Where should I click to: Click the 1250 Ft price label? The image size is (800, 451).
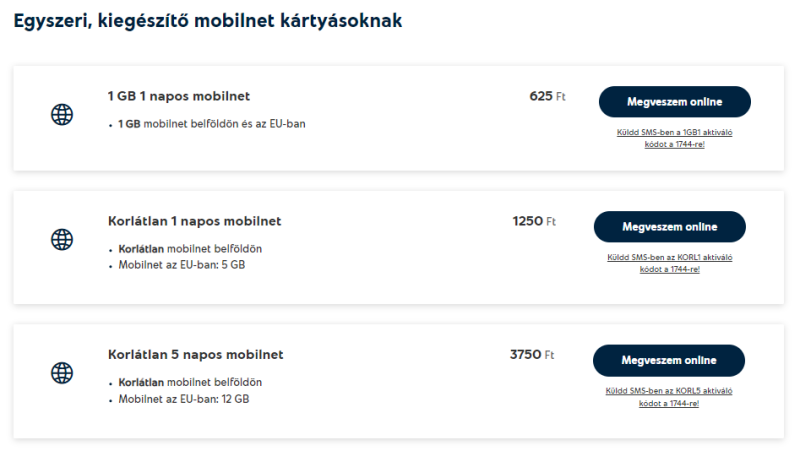(533, 222)
